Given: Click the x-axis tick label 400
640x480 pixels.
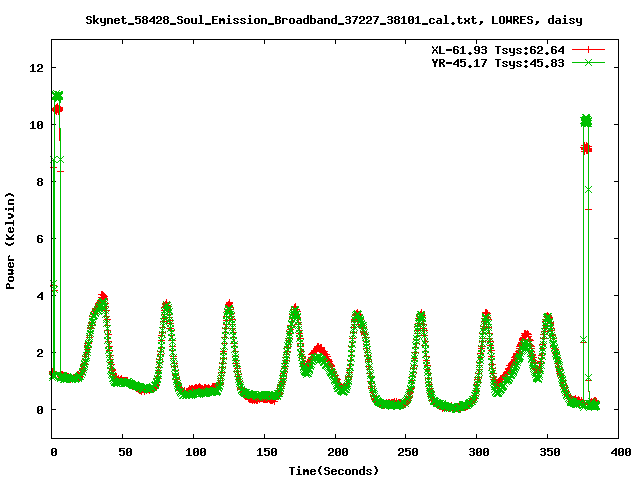Looking at the screenshot, I should point(620,452).
